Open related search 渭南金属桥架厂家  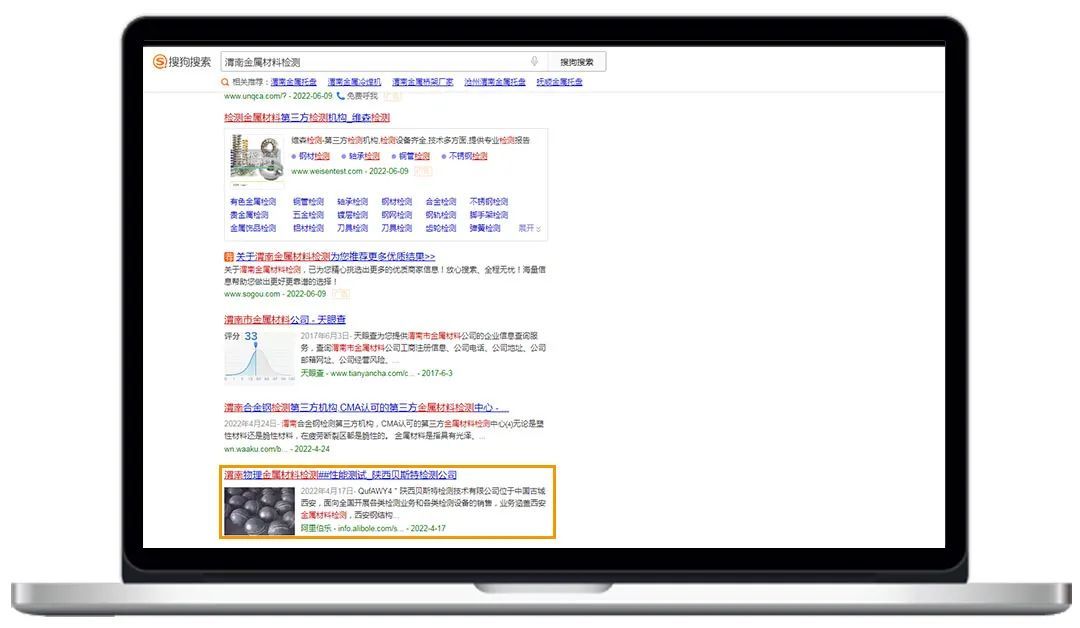[x=422, y=82]
